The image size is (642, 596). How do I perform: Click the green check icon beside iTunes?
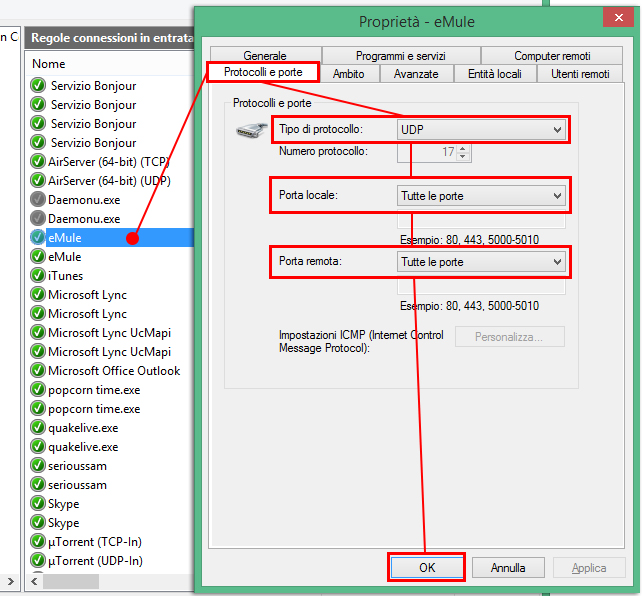pyautogui.click(x=38, y=275)
